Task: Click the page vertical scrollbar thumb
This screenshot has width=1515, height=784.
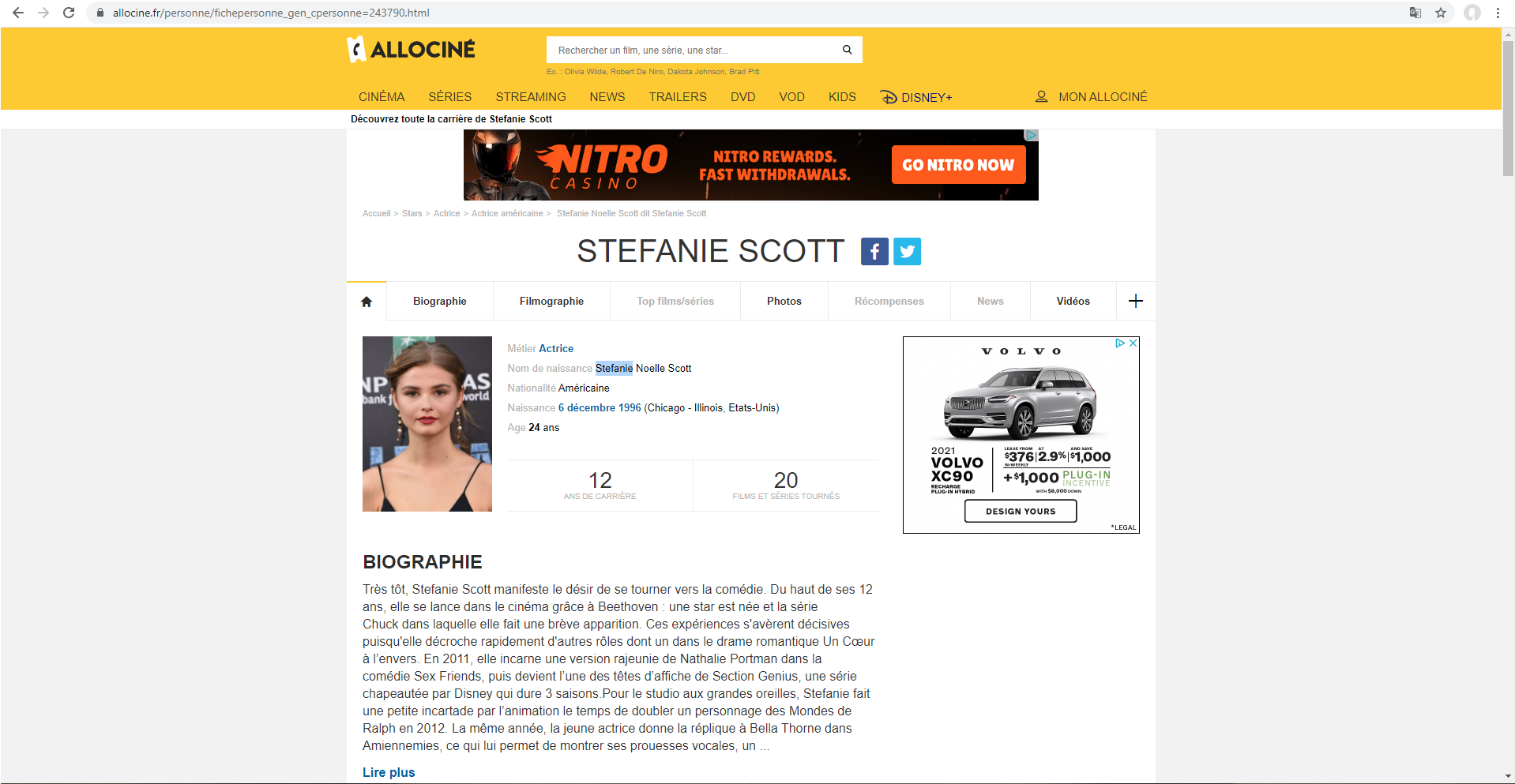Action: pos(1508,107)
